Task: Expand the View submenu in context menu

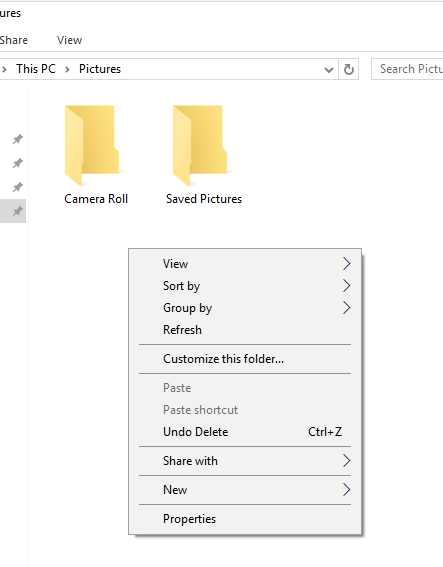Action: point(245,264)
